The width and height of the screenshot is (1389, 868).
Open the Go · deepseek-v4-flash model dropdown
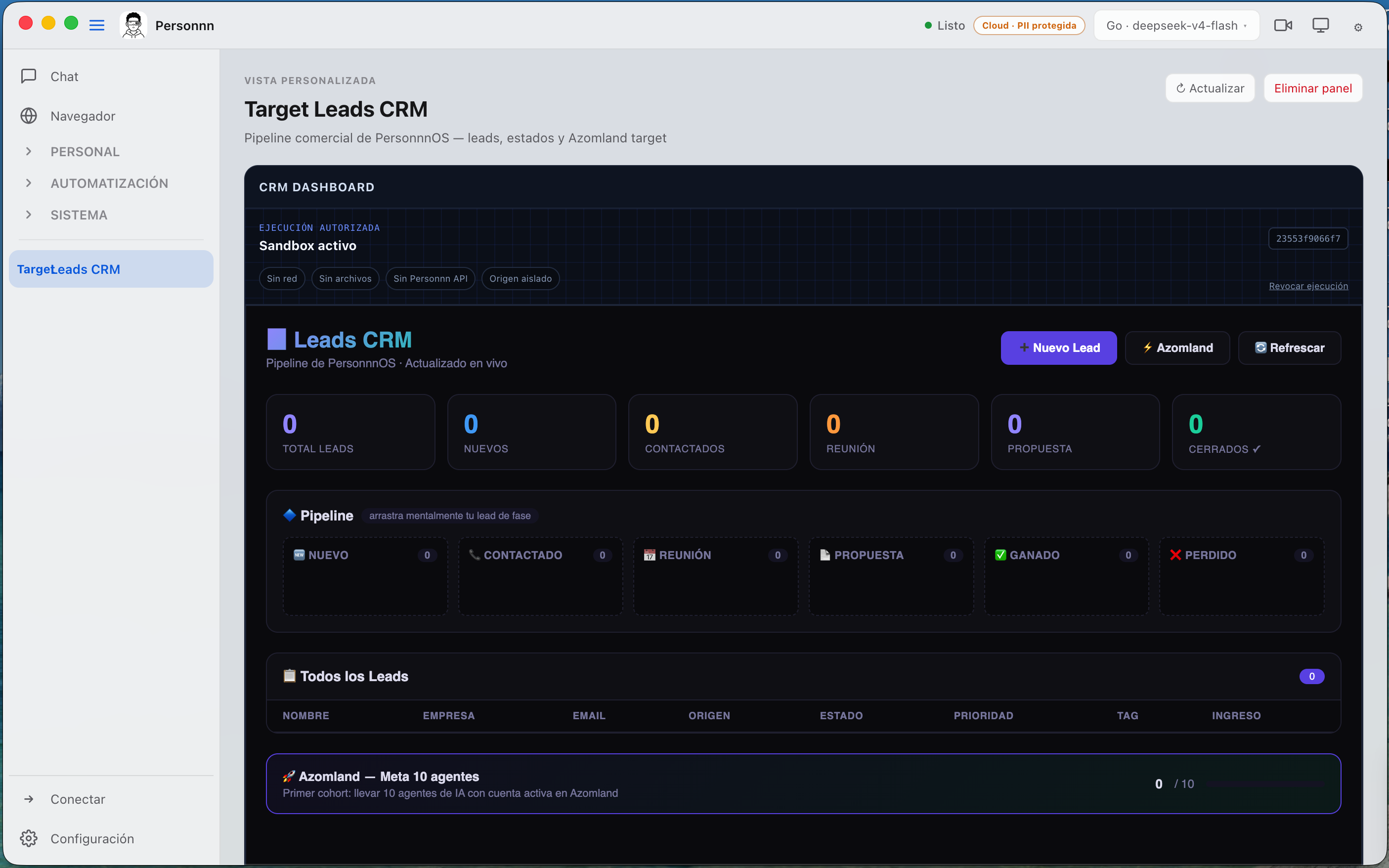[1176, 25]
